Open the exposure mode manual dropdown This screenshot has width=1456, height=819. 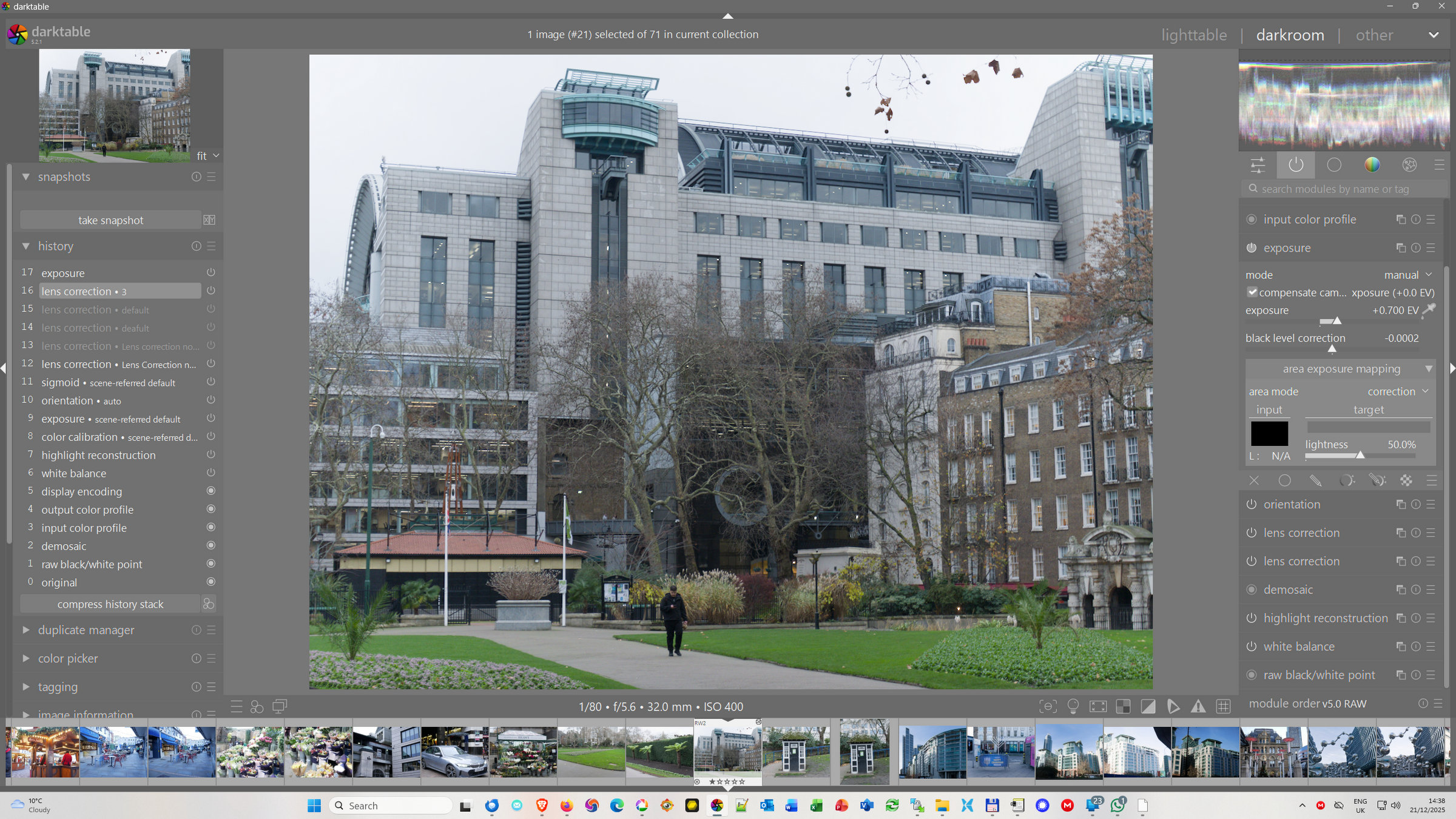1407,275
